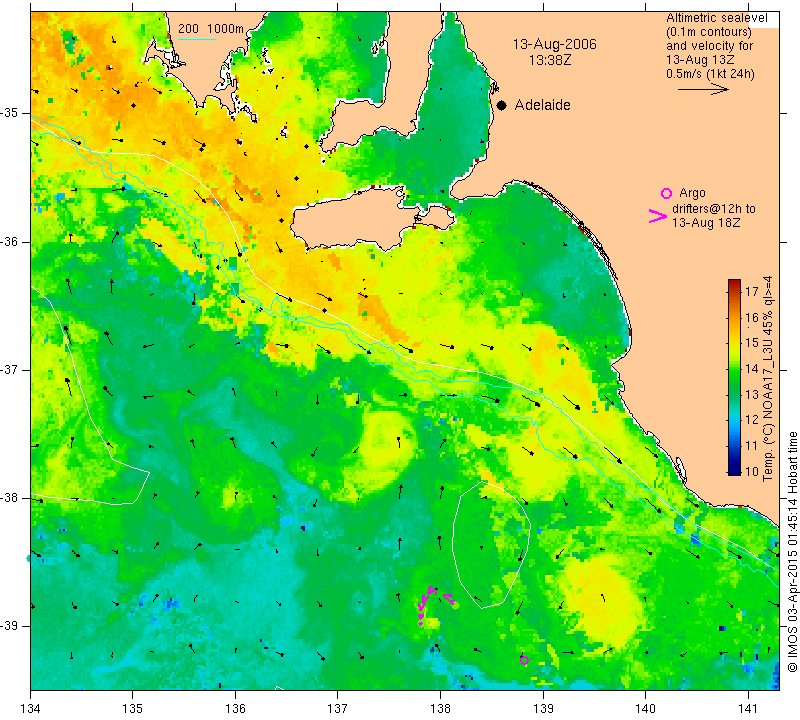
Task: Click longitude axis label 138
Action: (x=440, y=709)
